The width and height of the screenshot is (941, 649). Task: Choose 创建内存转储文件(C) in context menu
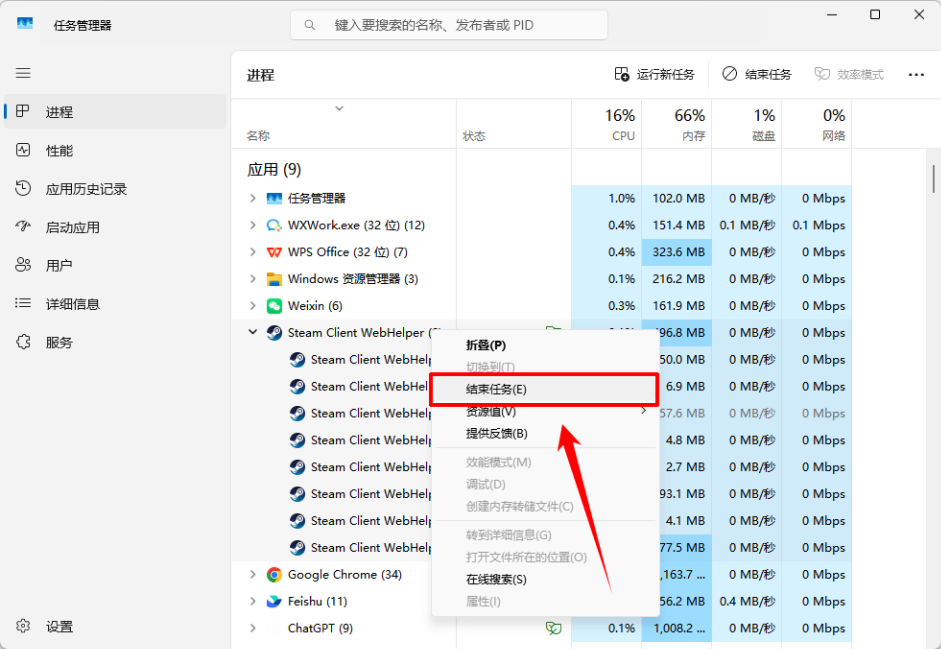(545, 506)
